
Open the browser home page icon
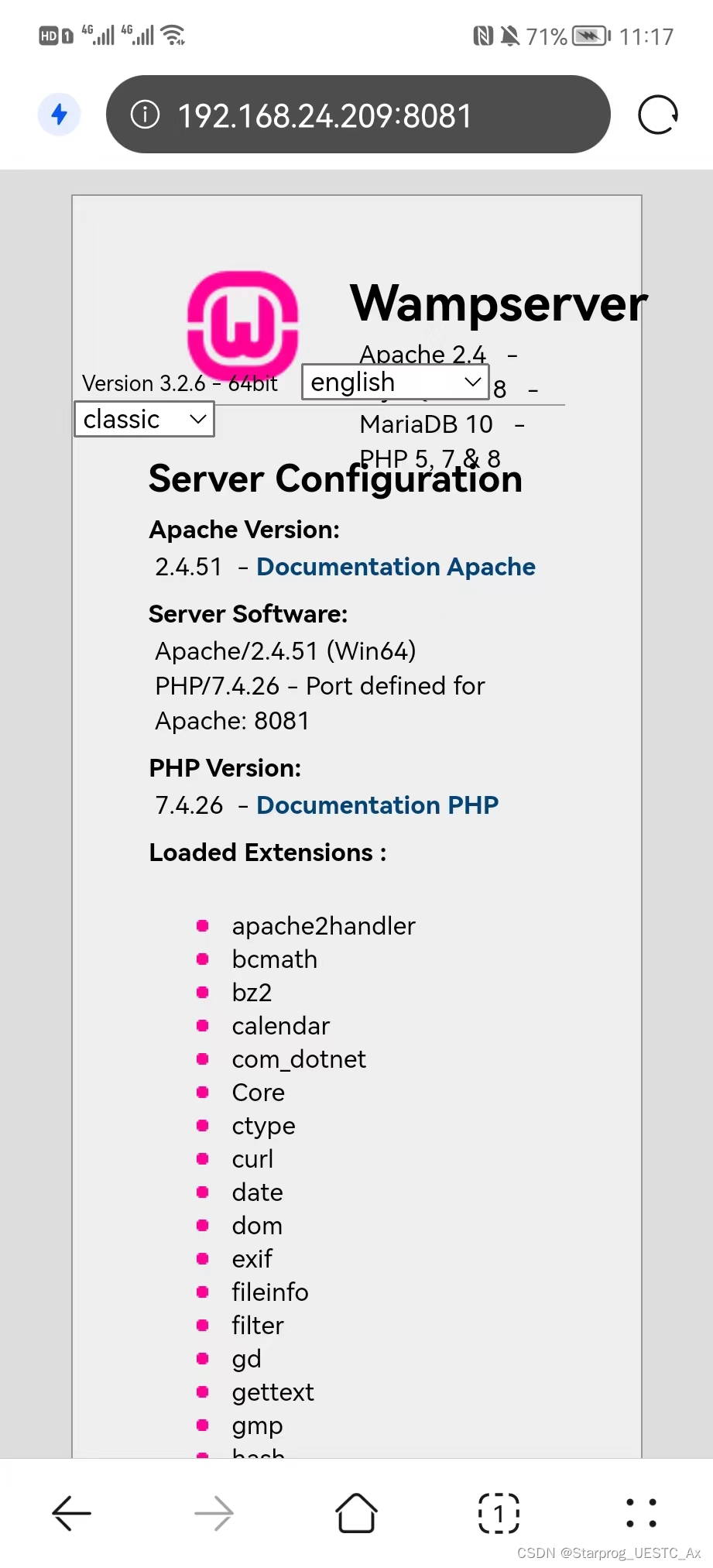click(356, 1513)
